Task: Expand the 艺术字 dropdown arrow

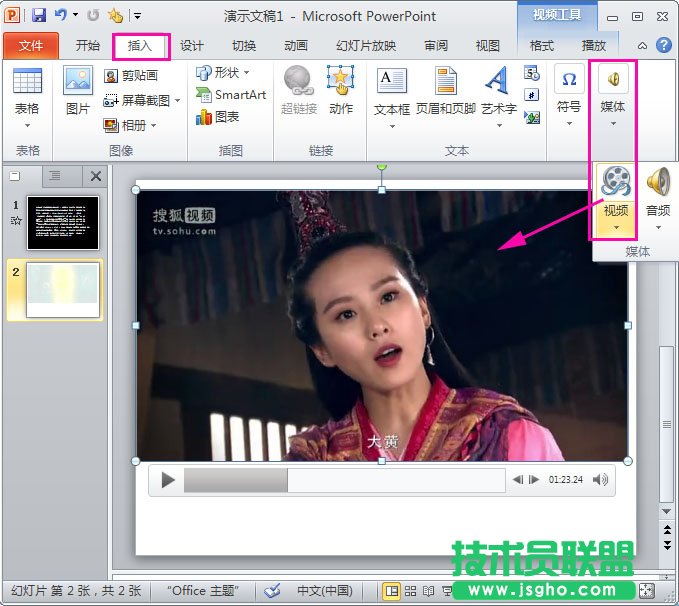Action: click(499, 126)
